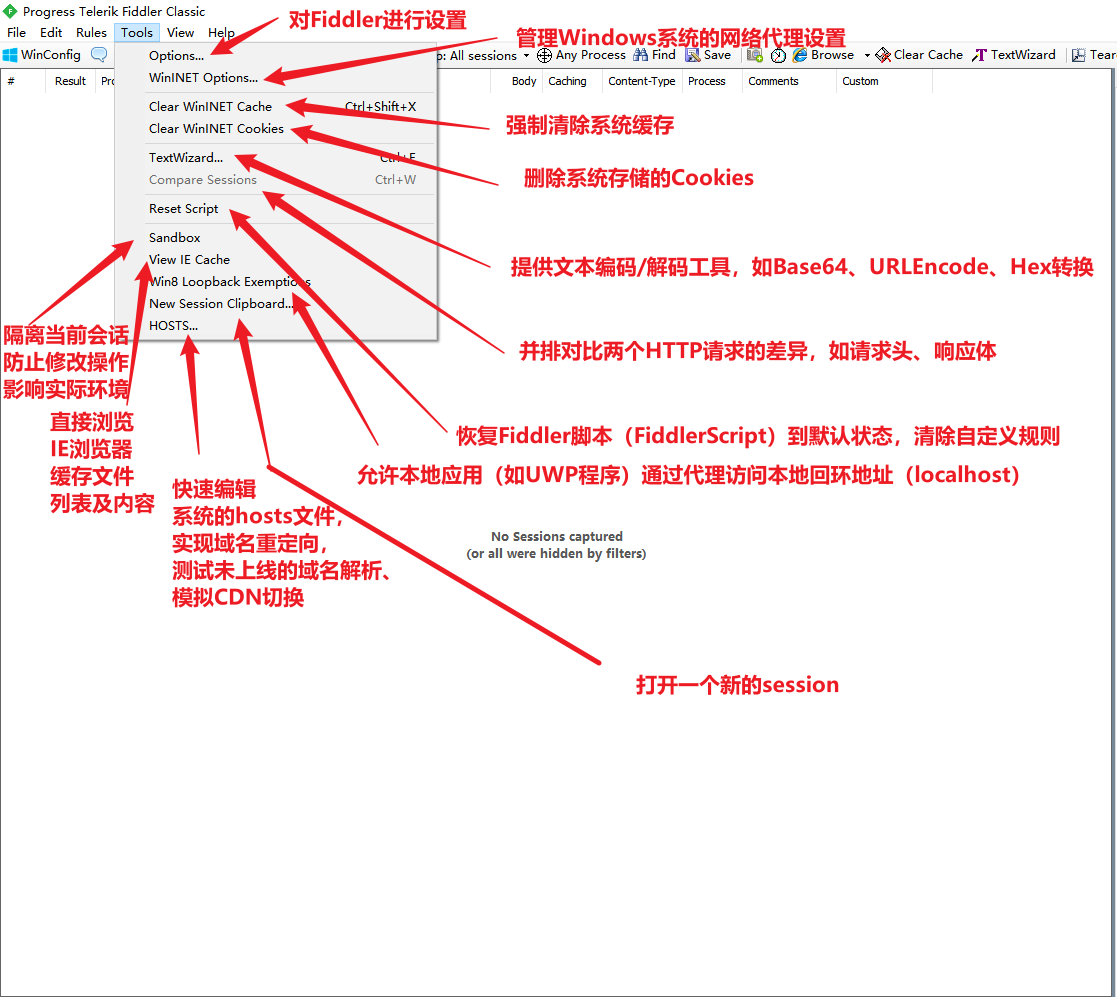Click the Save toolbar button
This screenshot has height=997, width=1117.
(708, 55)
